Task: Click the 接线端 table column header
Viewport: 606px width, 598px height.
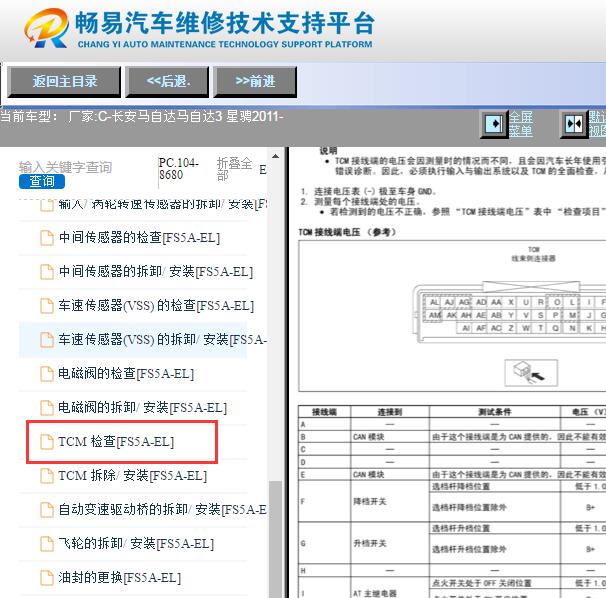Action: tap(324, 412)
